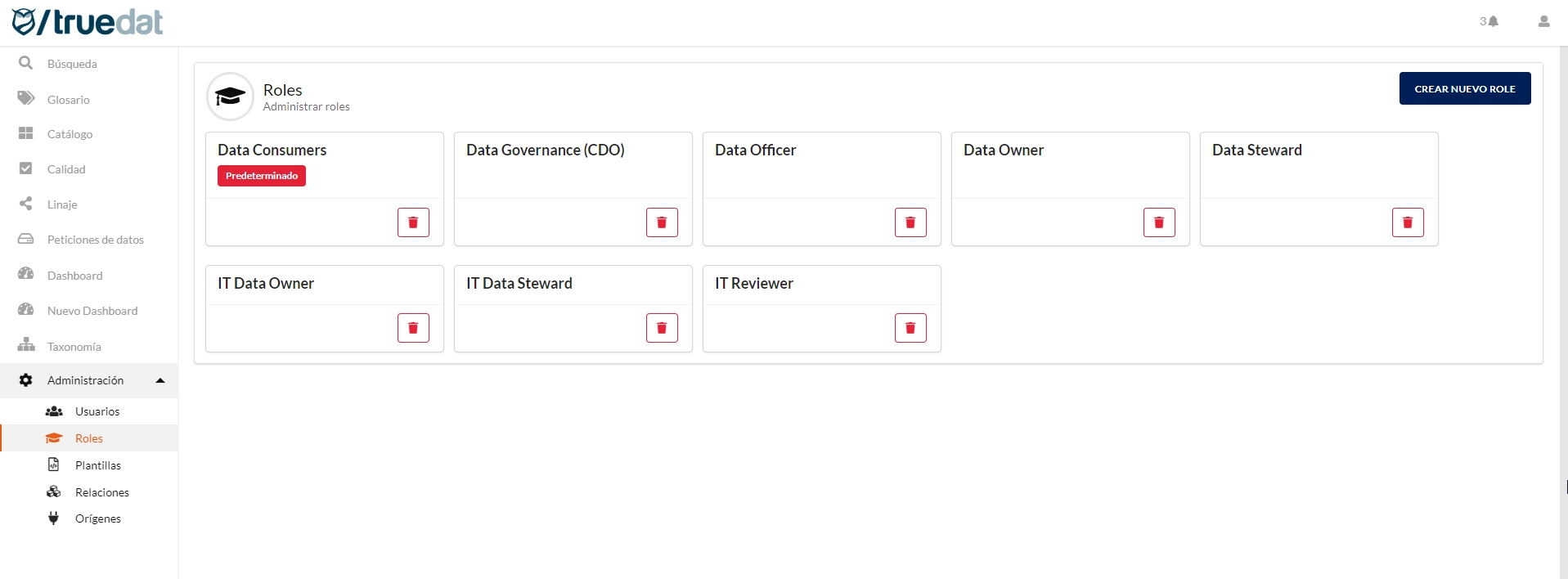Delete the Data Officer role
This screenshot has width=1568, height=579.
pyautogui.click(x=910, y=222)
